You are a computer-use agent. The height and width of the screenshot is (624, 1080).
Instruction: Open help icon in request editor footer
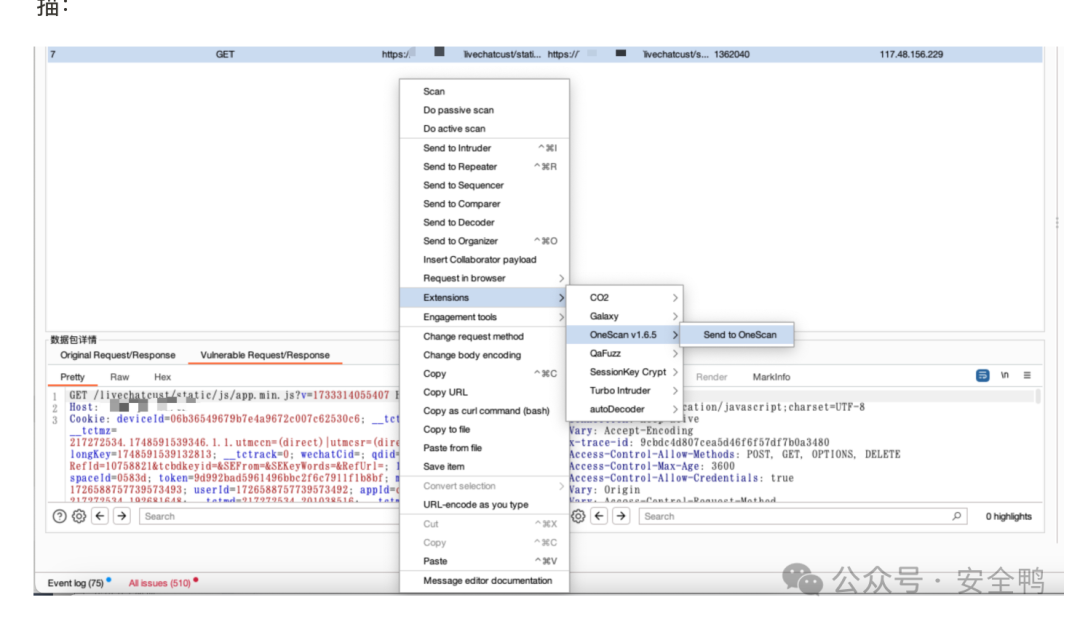tap(59, 516)
